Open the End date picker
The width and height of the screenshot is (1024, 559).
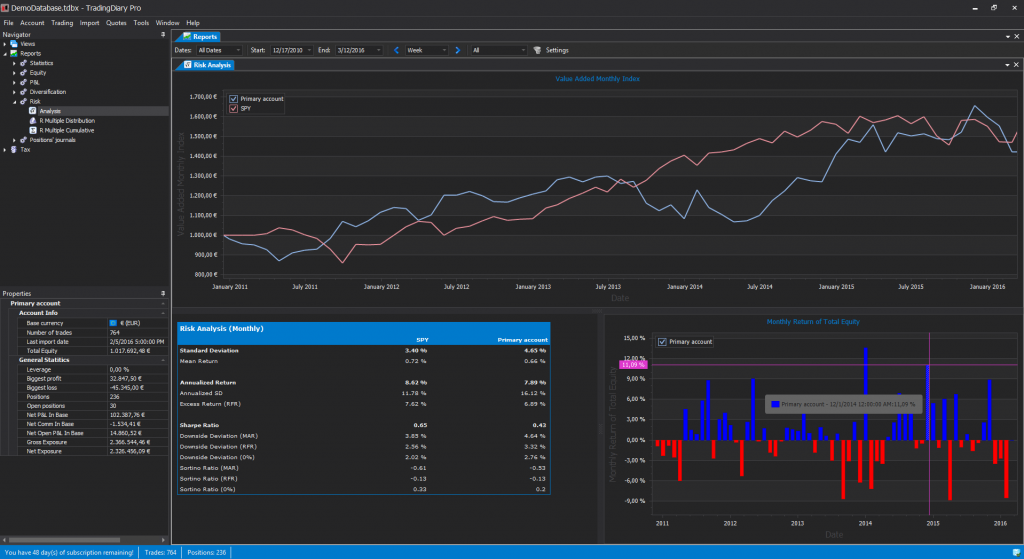click(x=359, y=50)
